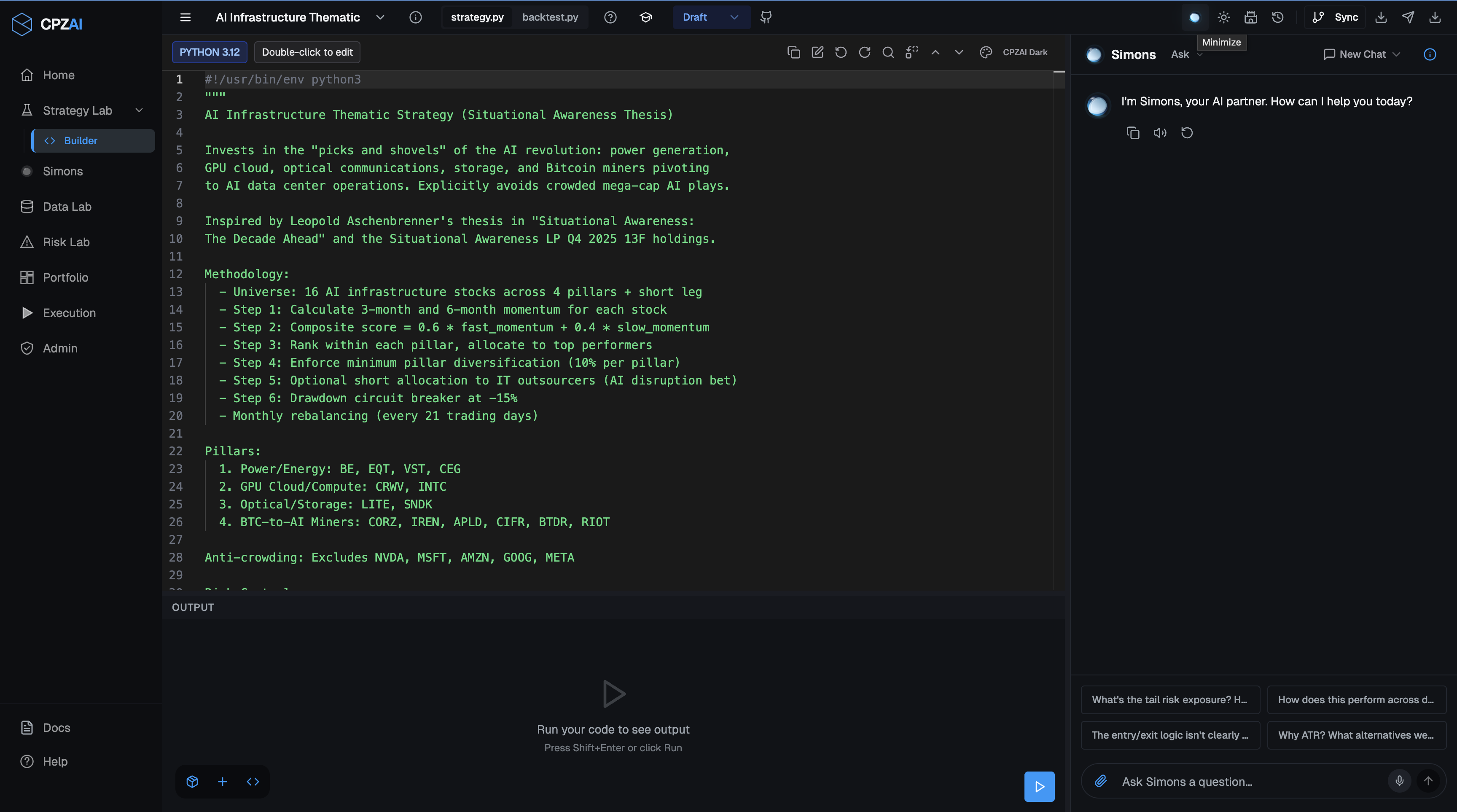Undo changes with the revert icon
This screenshot has width=1457, height=812.
[841, 52]
